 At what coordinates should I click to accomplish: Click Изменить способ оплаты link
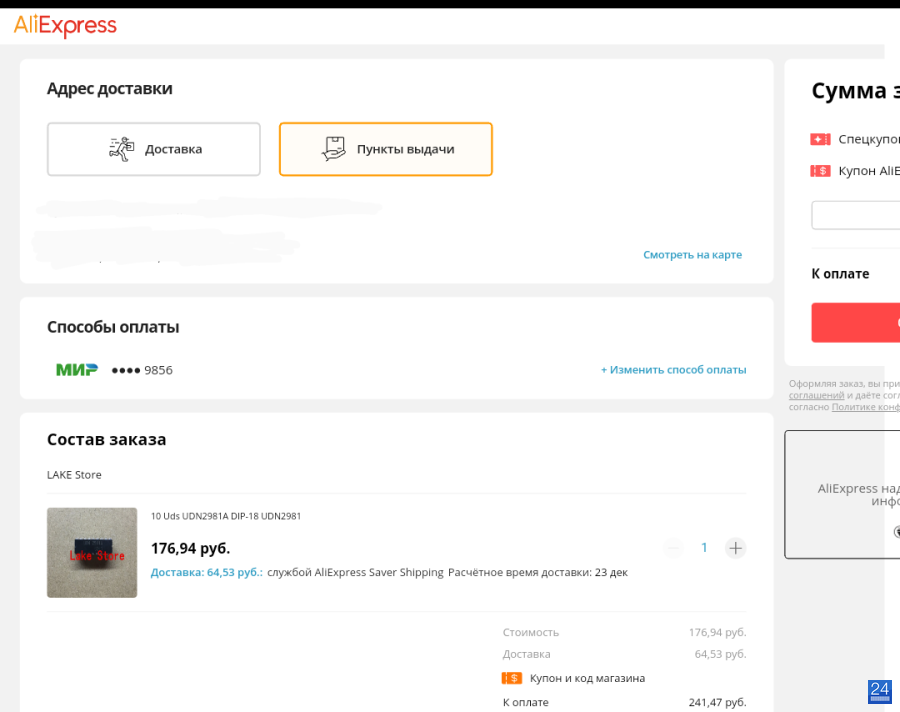pos(673,370)
